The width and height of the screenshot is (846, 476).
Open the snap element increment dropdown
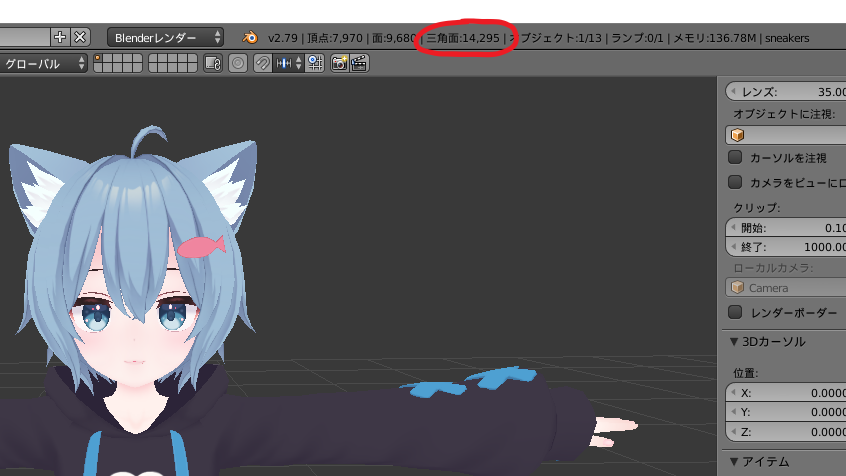[x=288, y=64]
